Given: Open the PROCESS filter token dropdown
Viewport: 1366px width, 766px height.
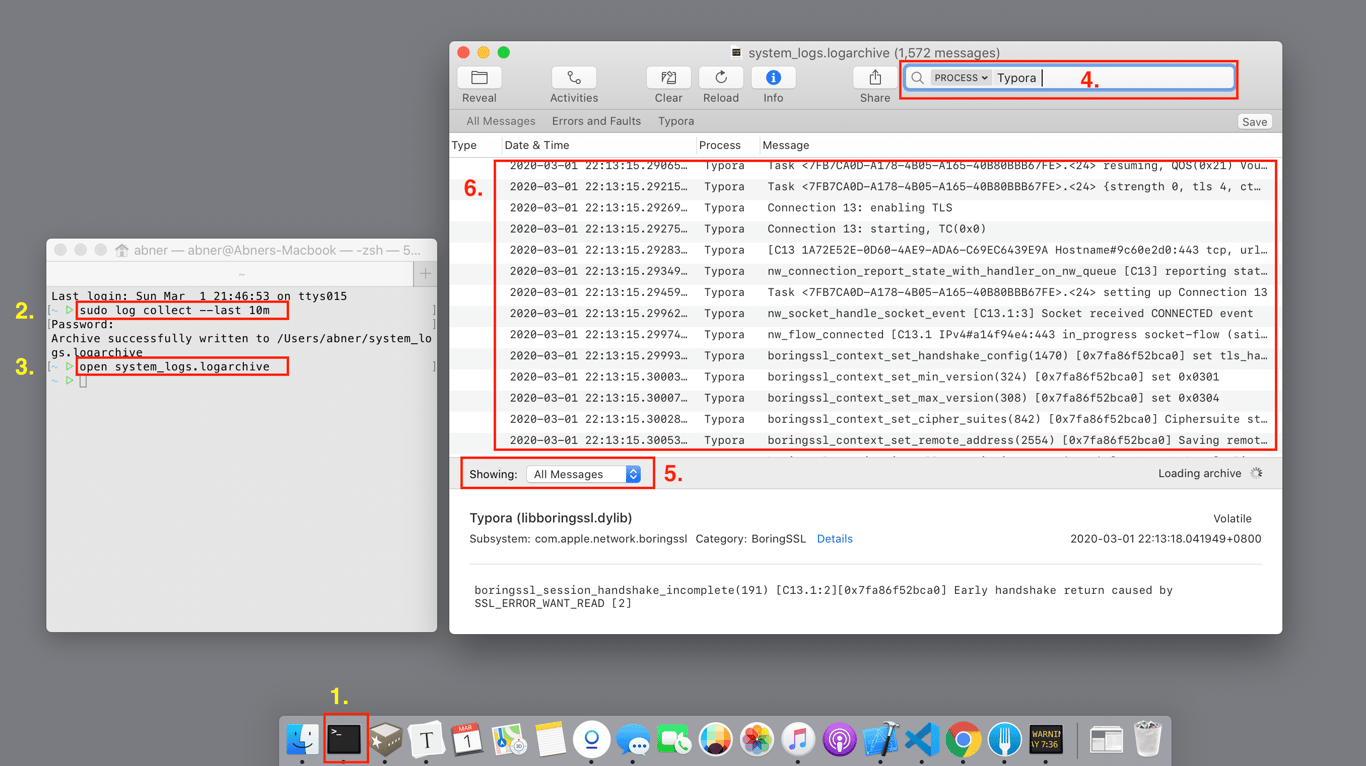Looking at the screenshot, I should [960, 78].
